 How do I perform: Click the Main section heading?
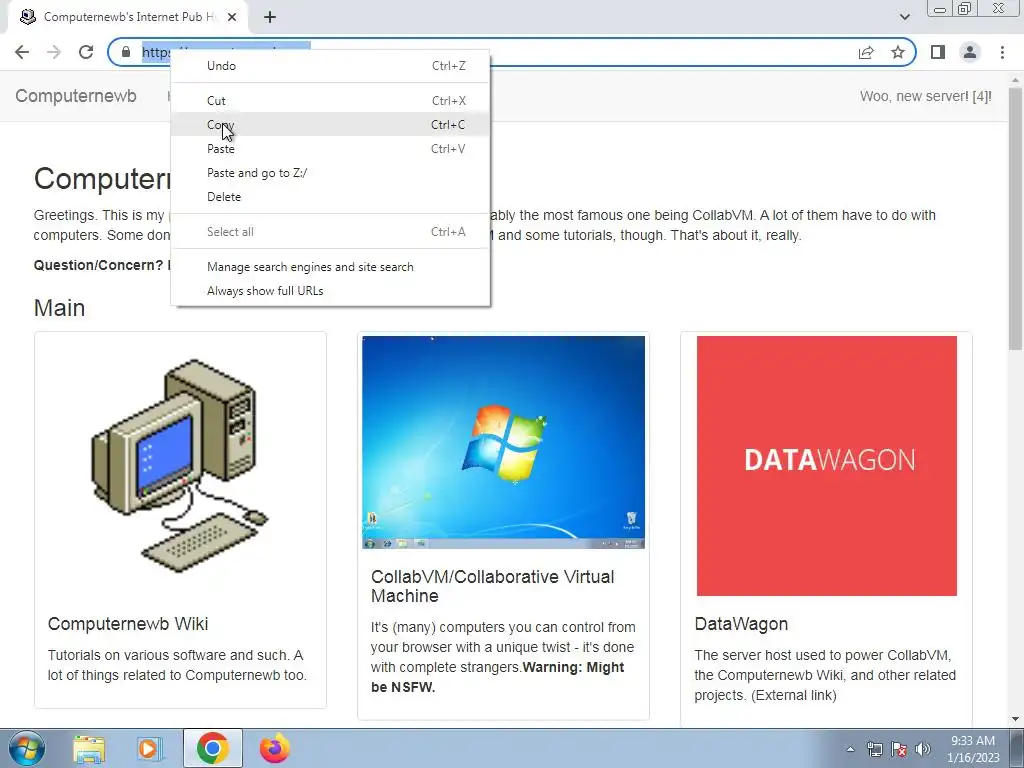point(59,308)
